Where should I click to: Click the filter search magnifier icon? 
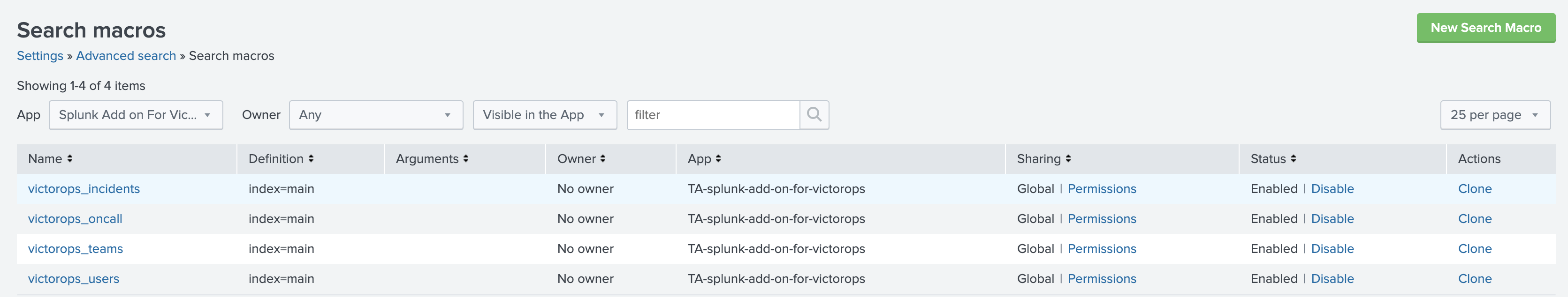tap(814, 115)
